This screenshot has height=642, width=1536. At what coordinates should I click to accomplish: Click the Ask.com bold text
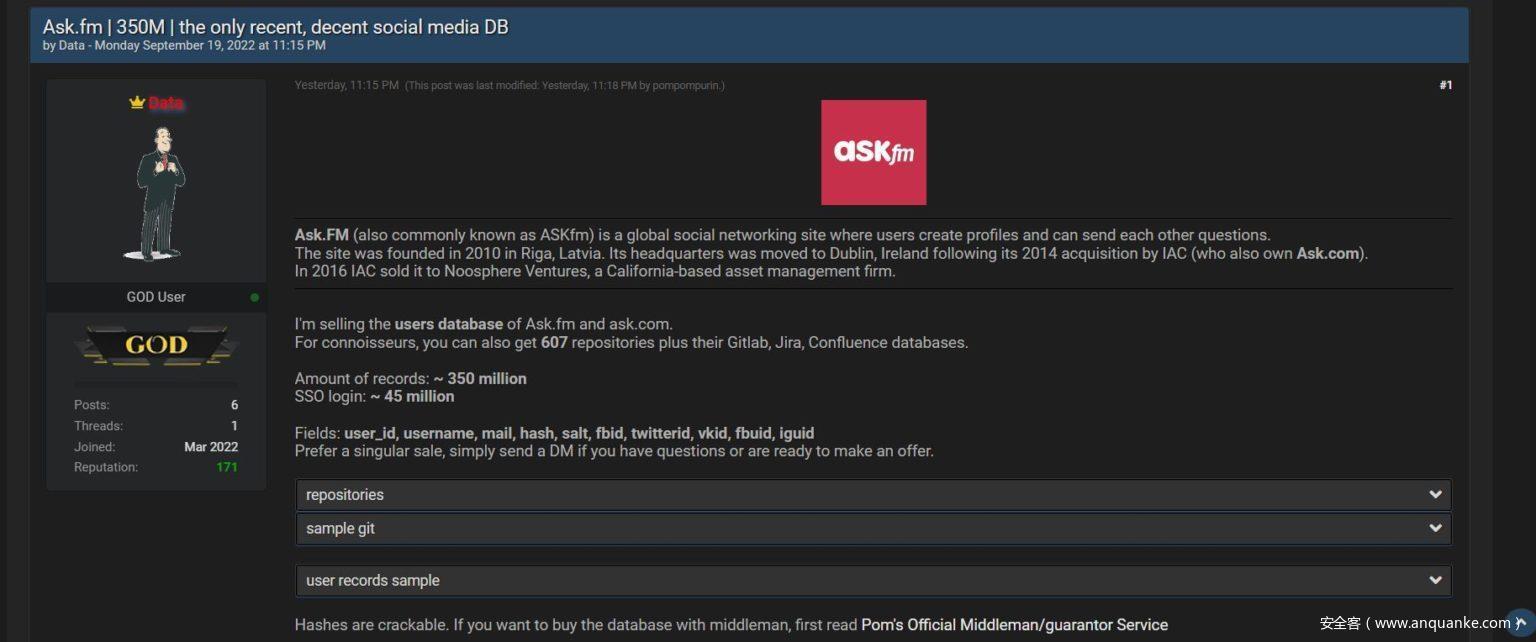click(1328, 254)
